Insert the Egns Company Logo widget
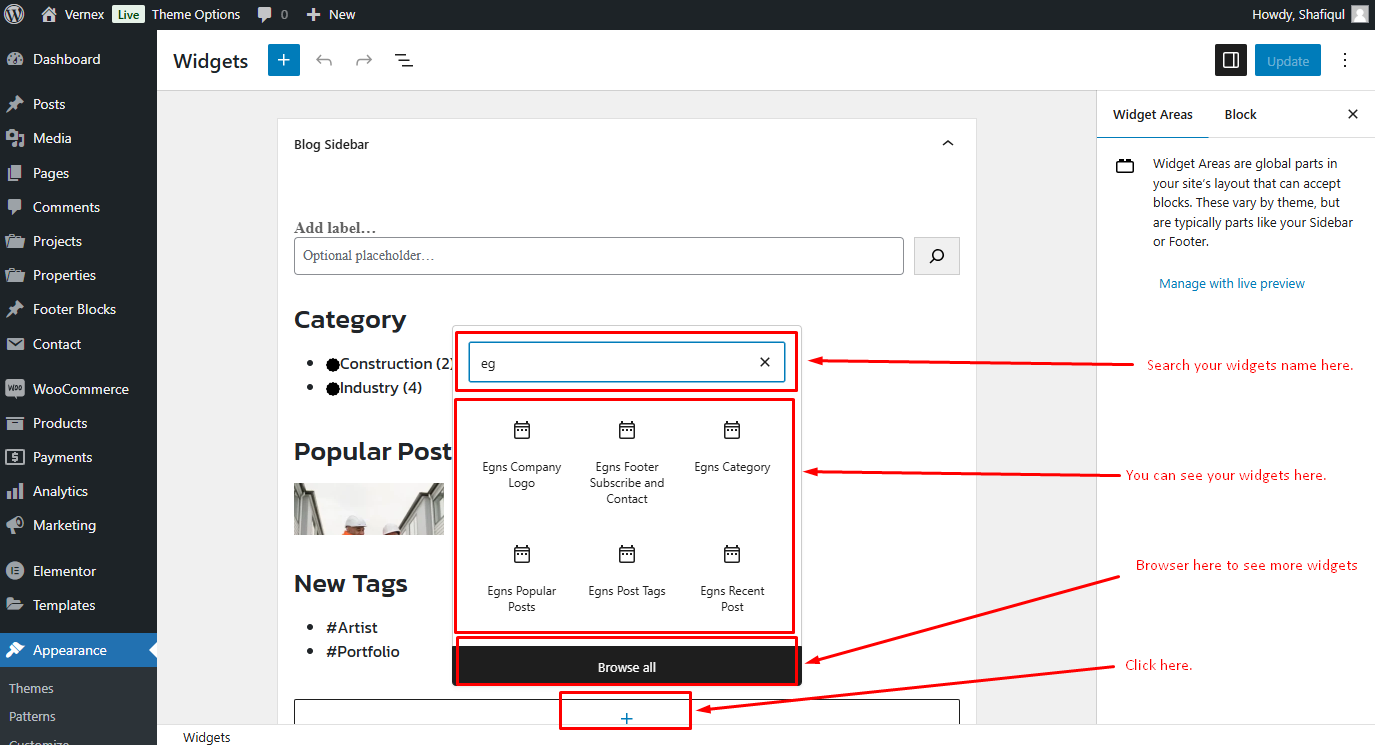 522,454
